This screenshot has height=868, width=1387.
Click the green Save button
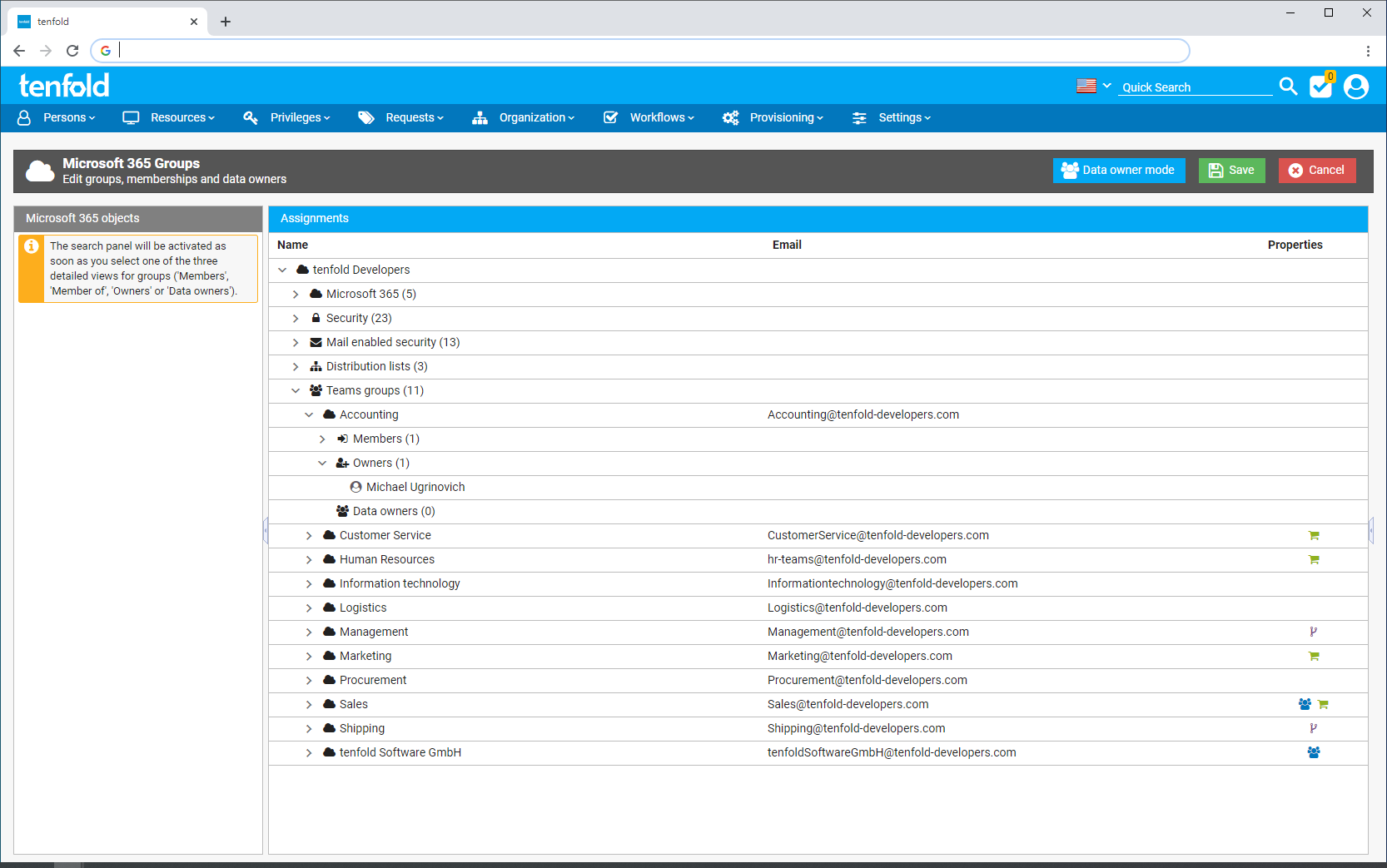pyautogui.click(x=1231, y=170)
